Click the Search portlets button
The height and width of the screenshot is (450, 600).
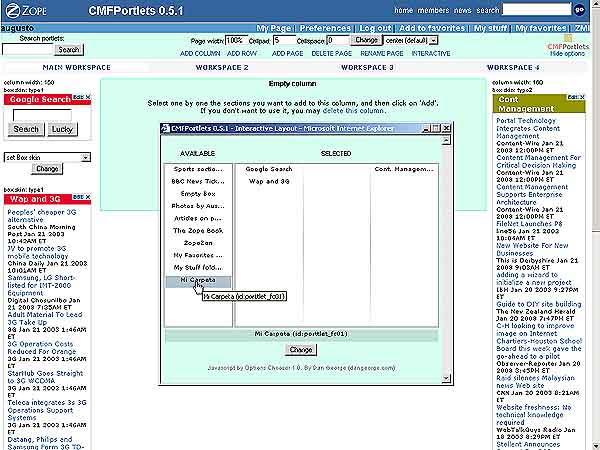click(x=69, y=50)
